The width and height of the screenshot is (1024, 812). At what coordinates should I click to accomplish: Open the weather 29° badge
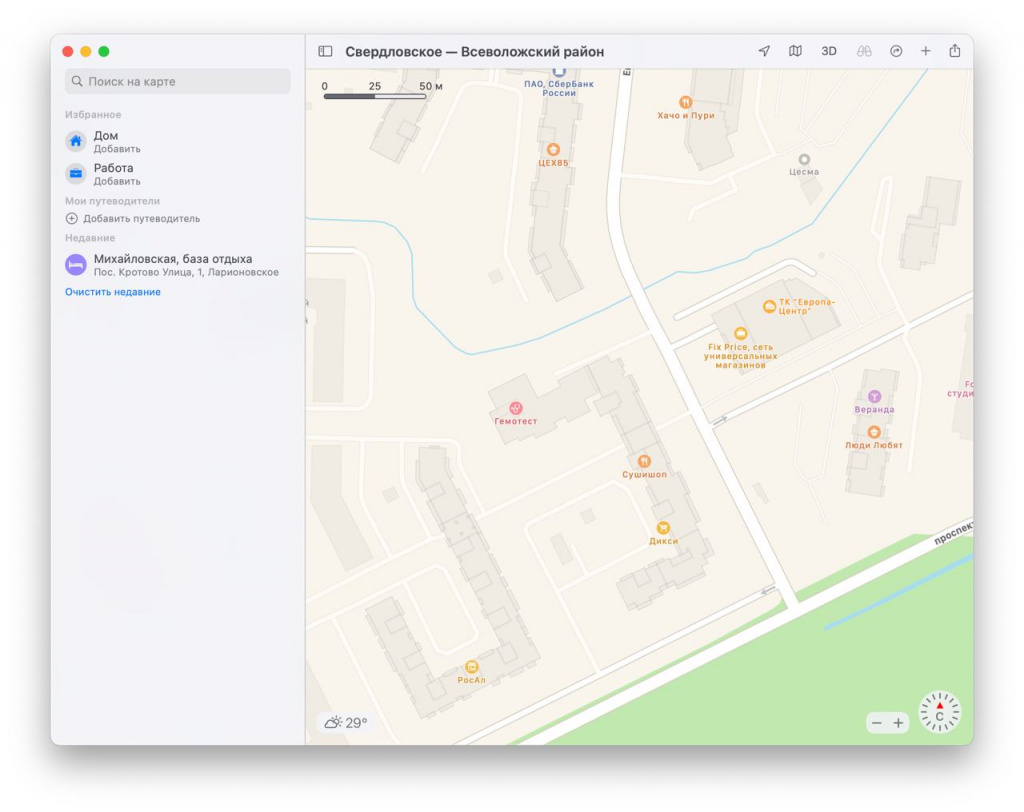[x=346, y=722]
